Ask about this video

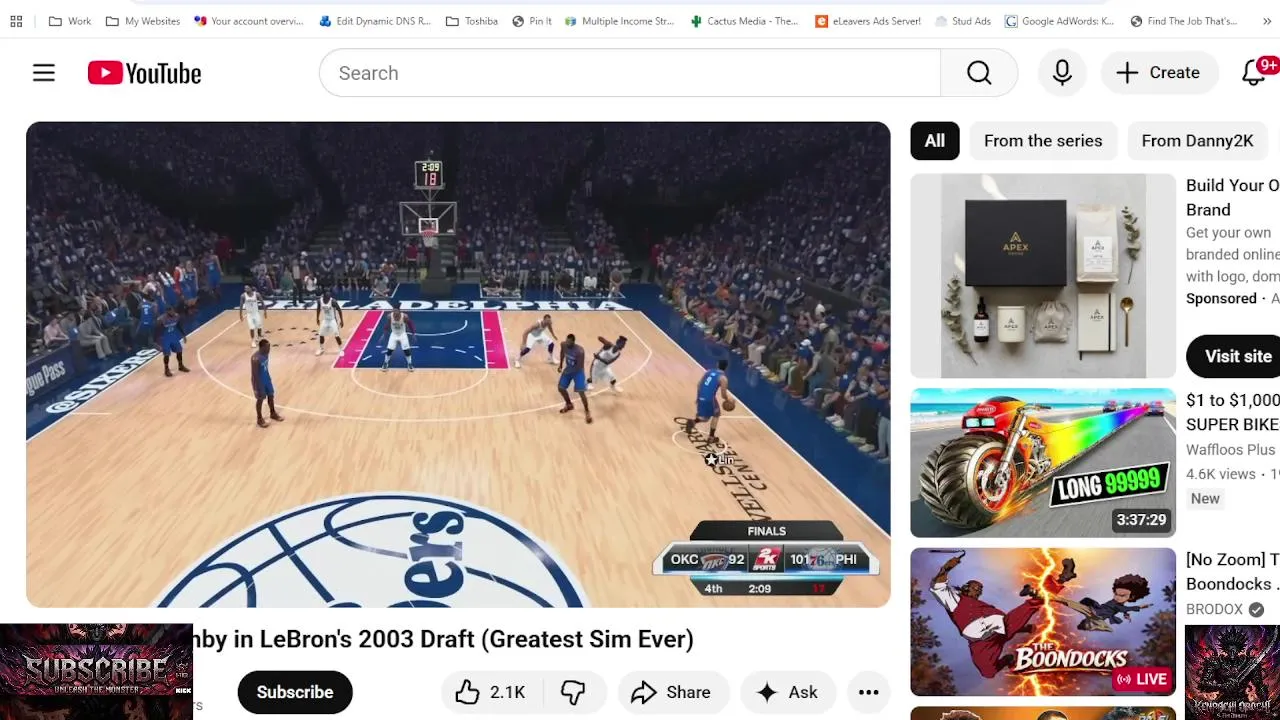pyautogui.click(x=787, y=692)
